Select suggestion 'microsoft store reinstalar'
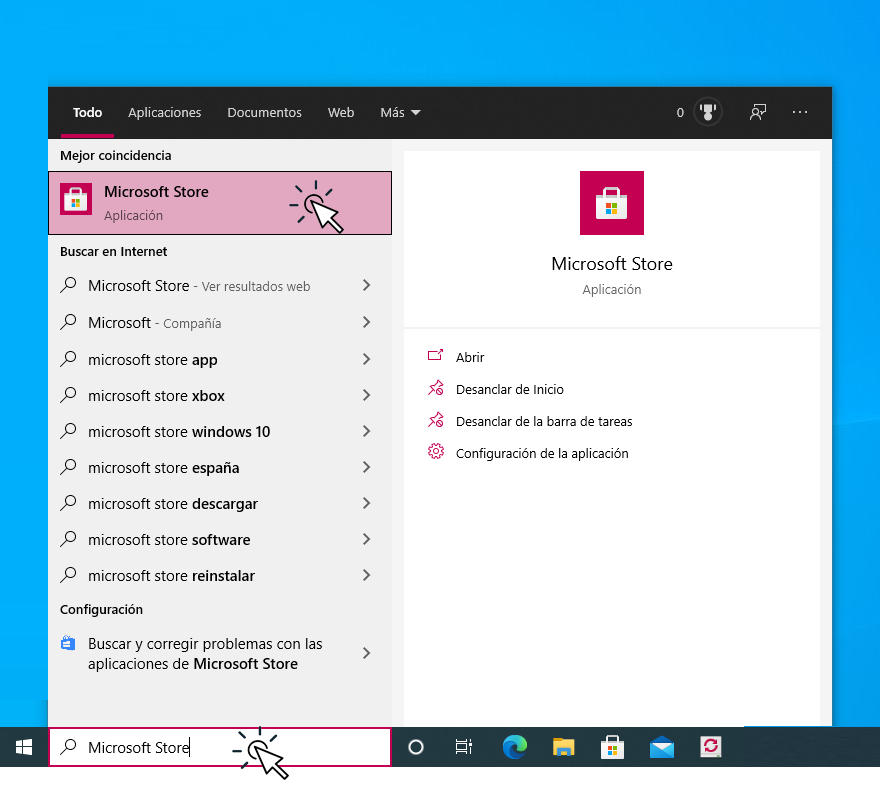Viewport: 880px width, 800px height. coord(220,575)
